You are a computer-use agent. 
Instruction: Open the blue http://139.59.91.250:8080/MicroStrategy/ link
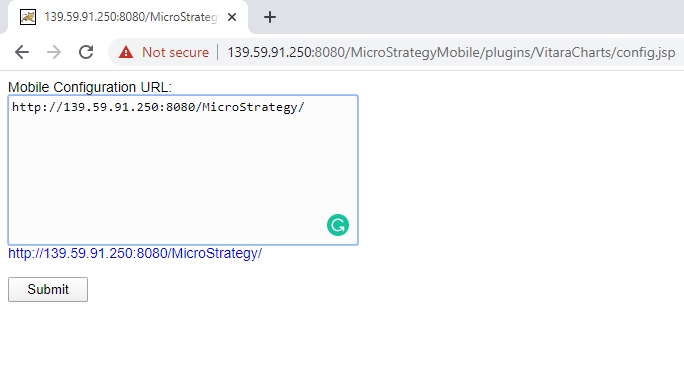[135, 253]
